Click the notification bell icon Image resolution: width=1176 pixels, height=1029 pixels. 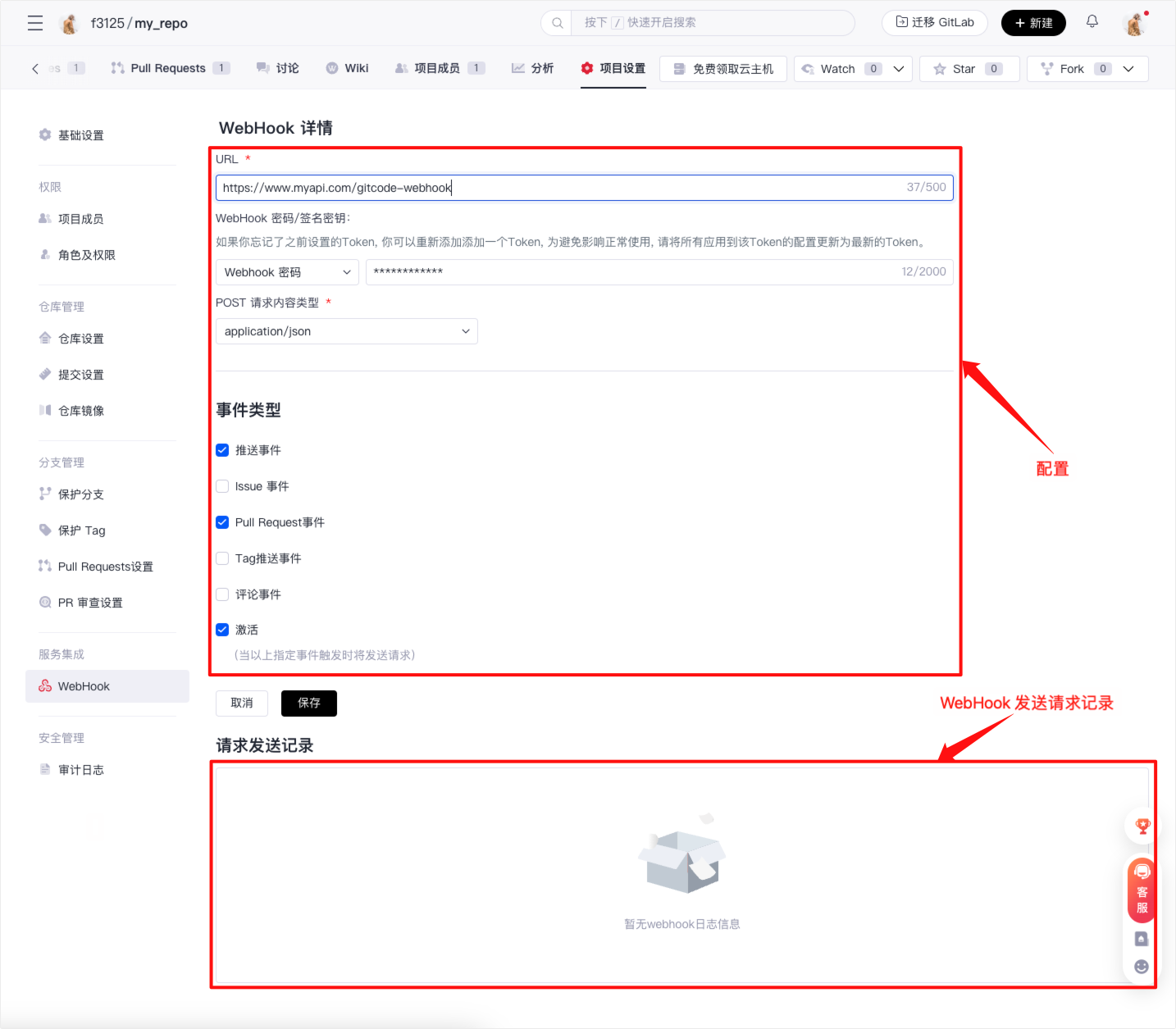coord(1092,22)
